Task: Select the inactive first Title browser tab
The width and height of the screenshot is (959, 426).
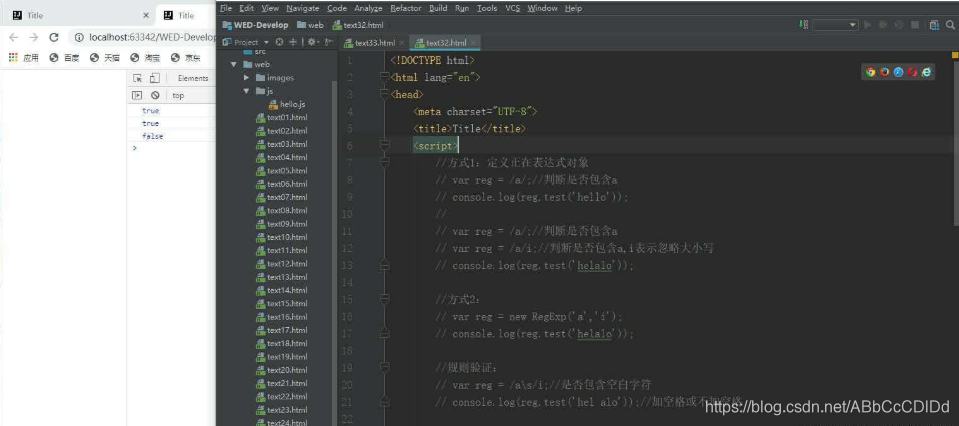Action: click(x=80, y=15)
